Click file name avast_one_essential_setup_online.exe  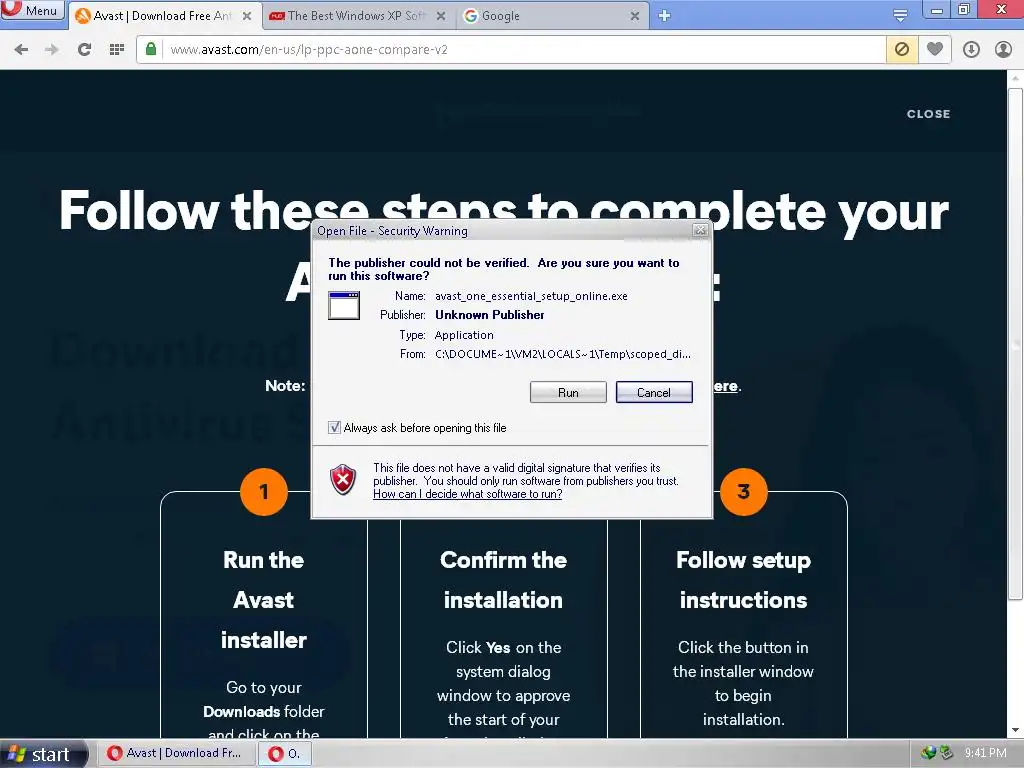pos(531,296)
